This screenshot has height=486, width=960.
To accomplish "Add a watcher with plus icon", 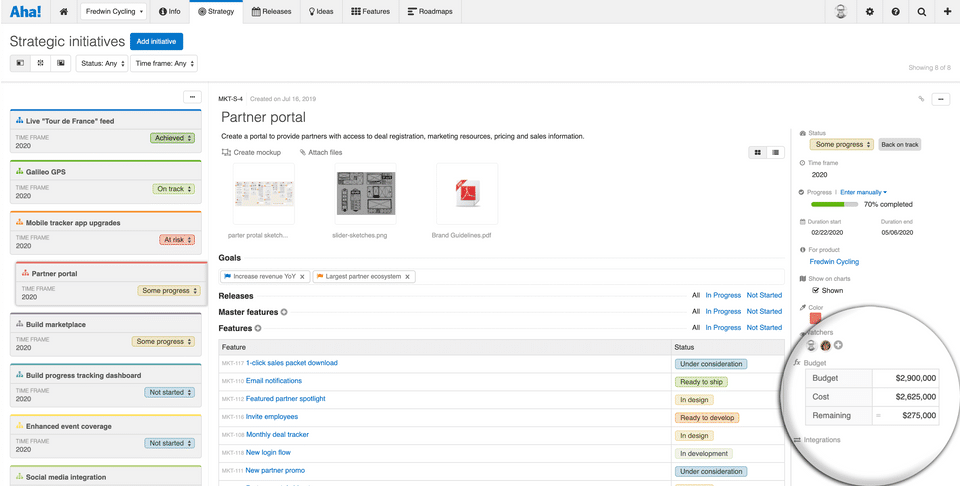I will (838, 346).
